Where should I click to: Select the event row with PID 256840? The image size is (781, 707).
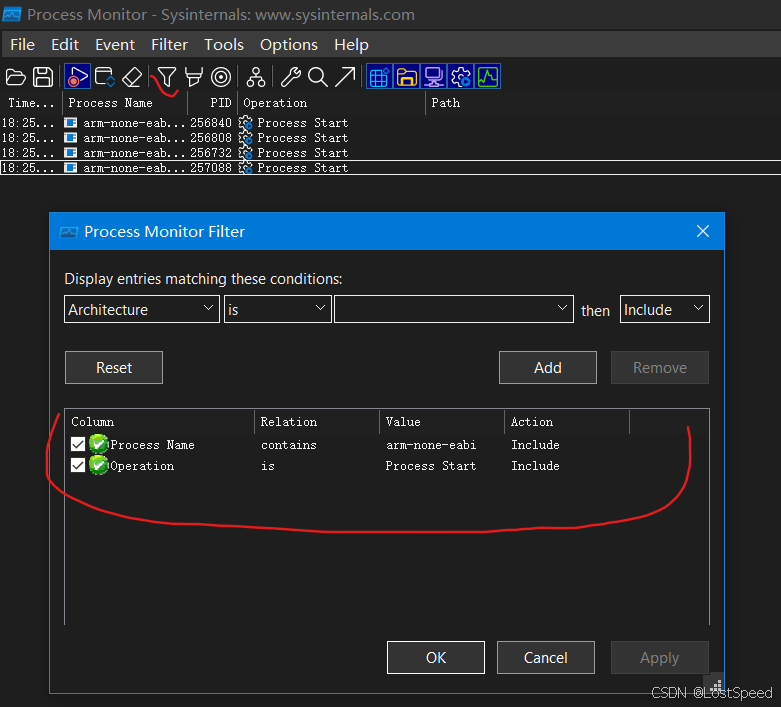pos(390,123)
